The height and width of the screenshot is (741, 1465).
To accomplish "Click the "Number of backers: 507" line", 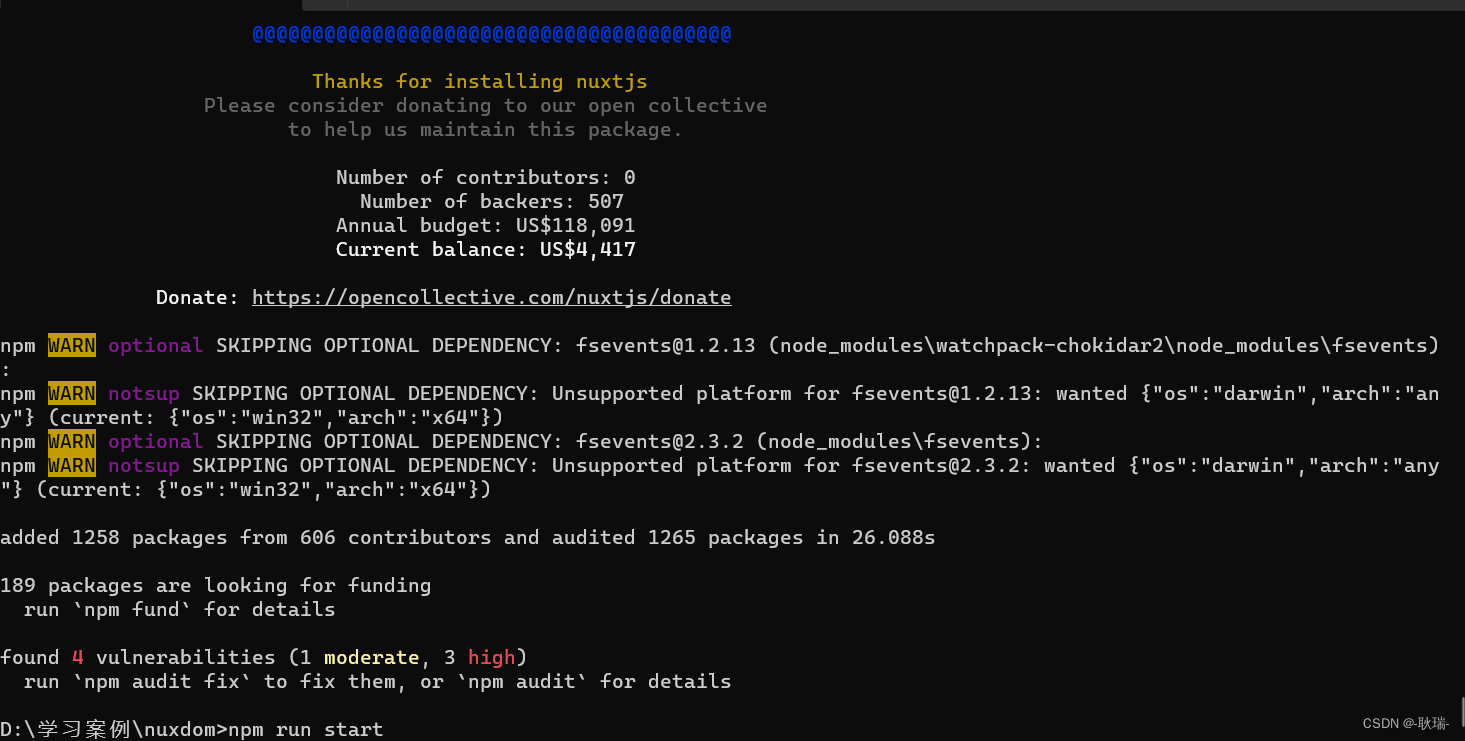I will point(492,202).
